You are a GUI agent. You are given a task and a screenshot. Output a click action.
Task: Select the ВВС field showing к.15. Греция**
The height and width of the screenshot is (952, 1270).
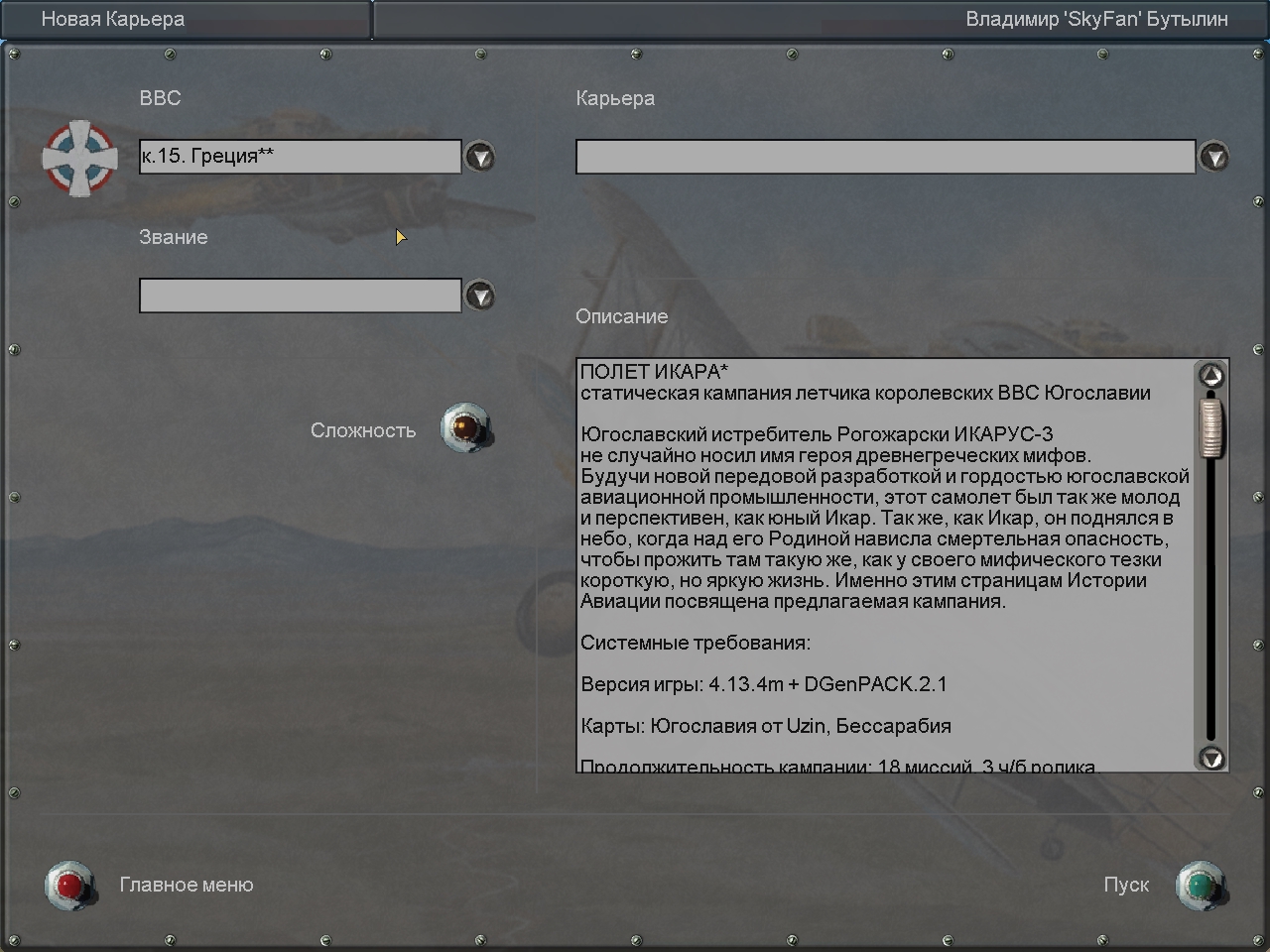(x=301, y=157)
